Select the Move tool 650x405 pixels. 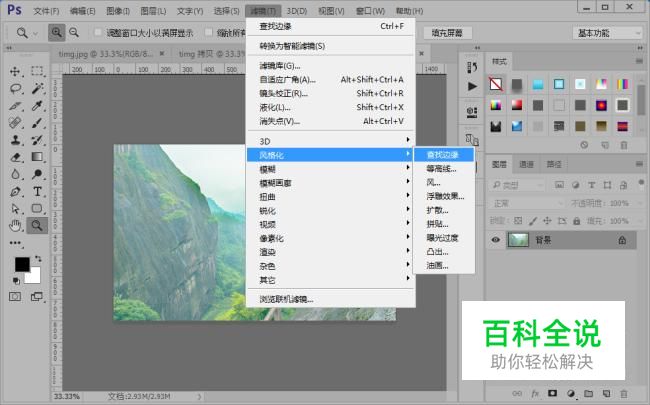click(15, 71)
